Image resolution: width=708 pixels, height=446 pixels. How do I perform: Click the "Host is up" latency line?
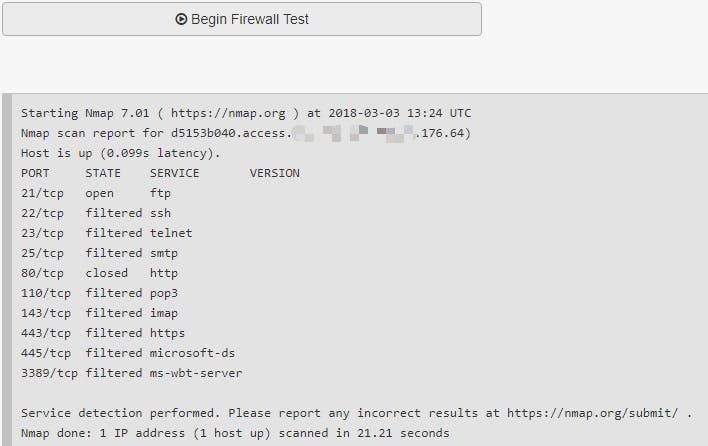click(x=120, y=153)
